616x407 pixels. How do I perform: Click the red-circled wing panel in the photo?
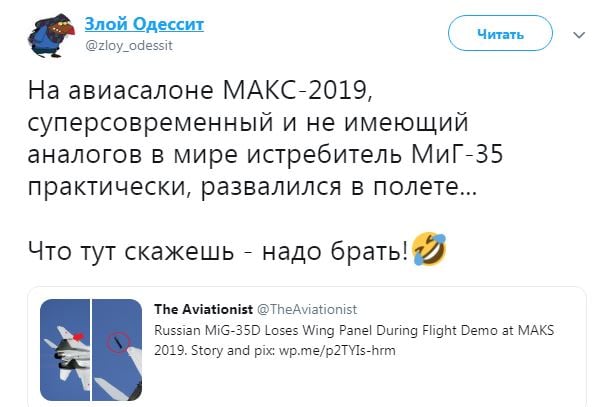[x=118, y=343]
